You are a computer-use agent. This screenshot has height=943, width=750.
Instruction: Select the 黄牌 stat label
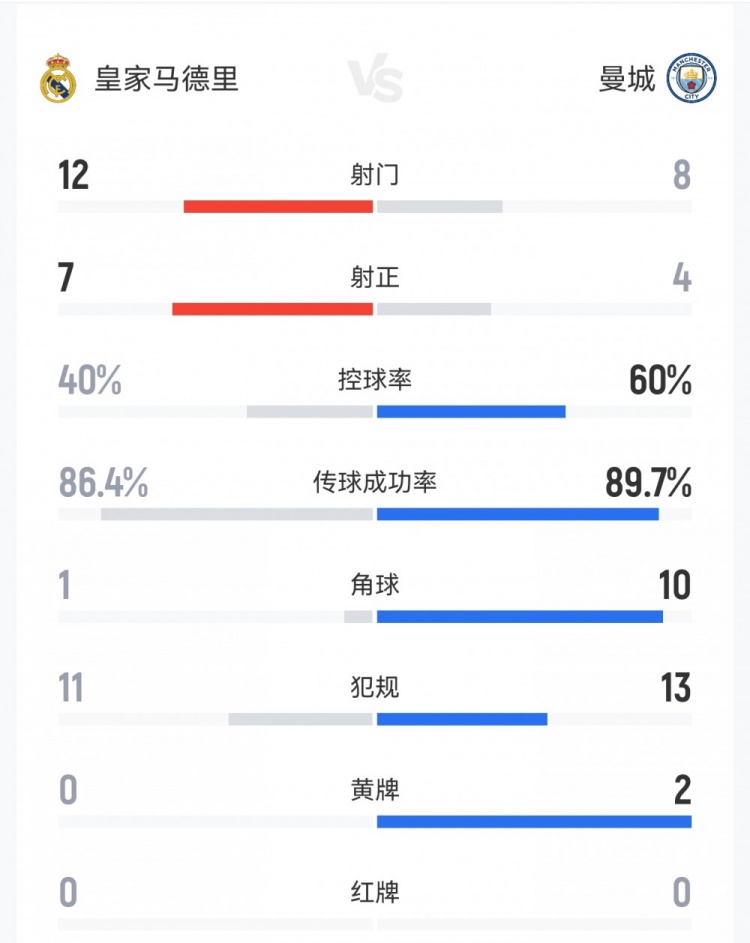click(x=375, y=790)
